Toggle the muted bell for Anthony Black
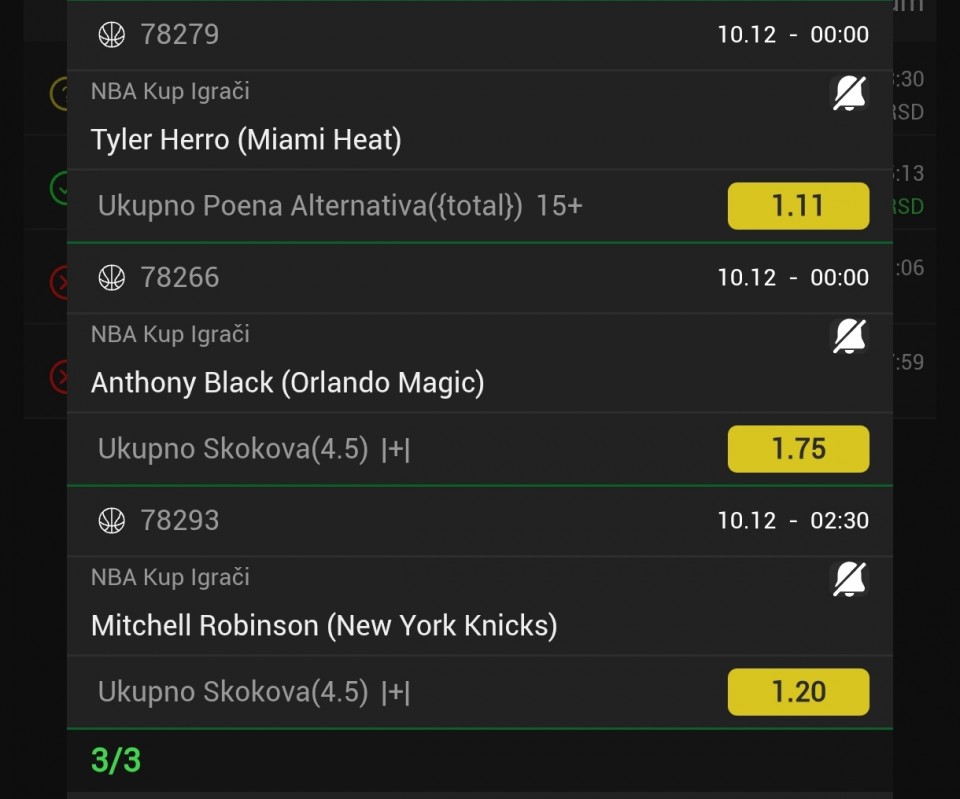960x799 pixels. tap(850, 337)
